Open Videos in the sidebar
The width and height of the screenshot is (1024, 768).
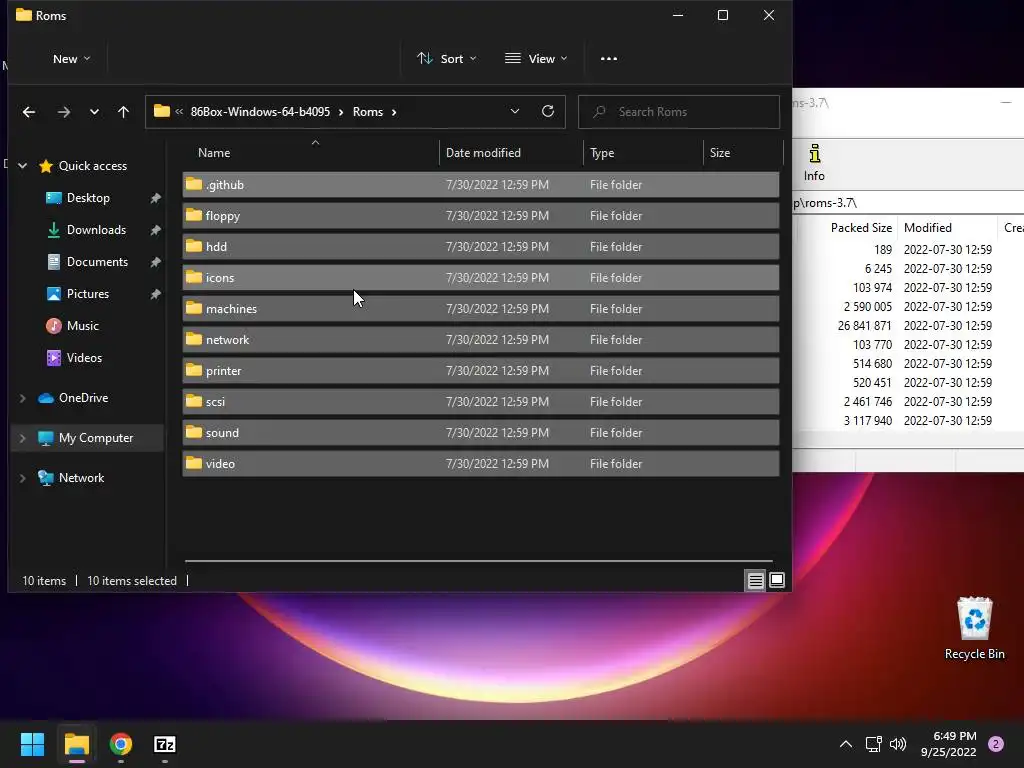coord(84,358)
